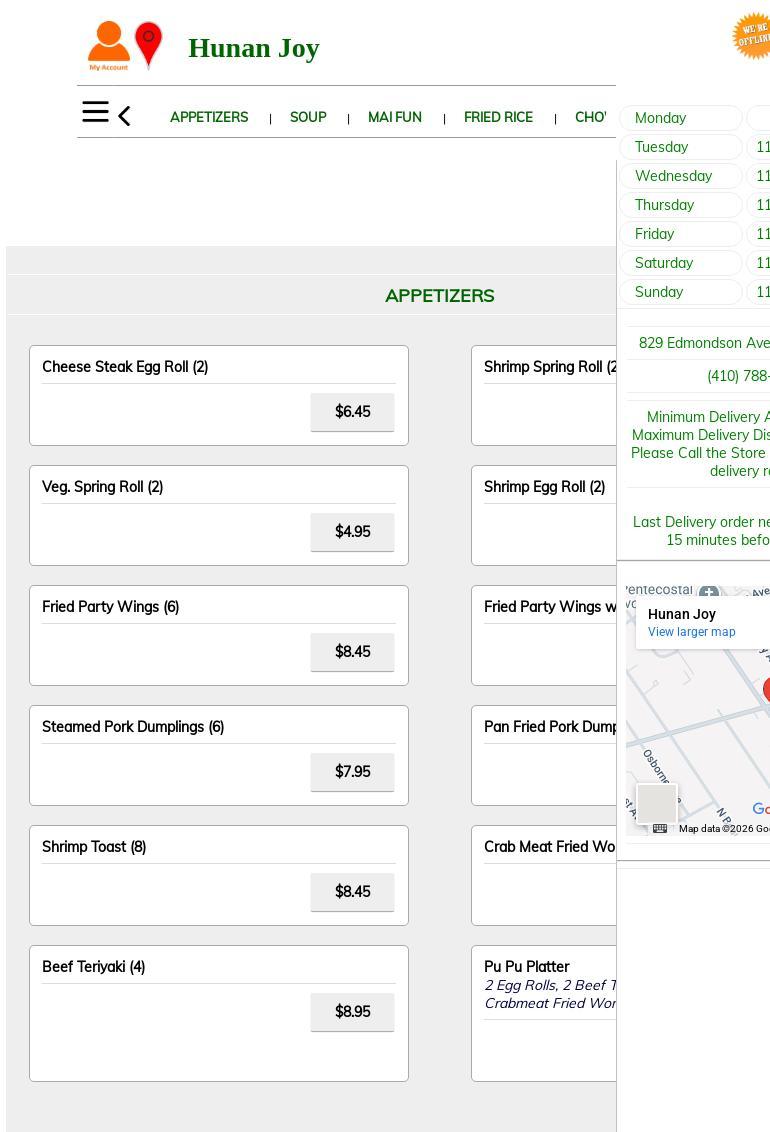
Task: Click the Tuesday hours label
Action: coord(681,147)
